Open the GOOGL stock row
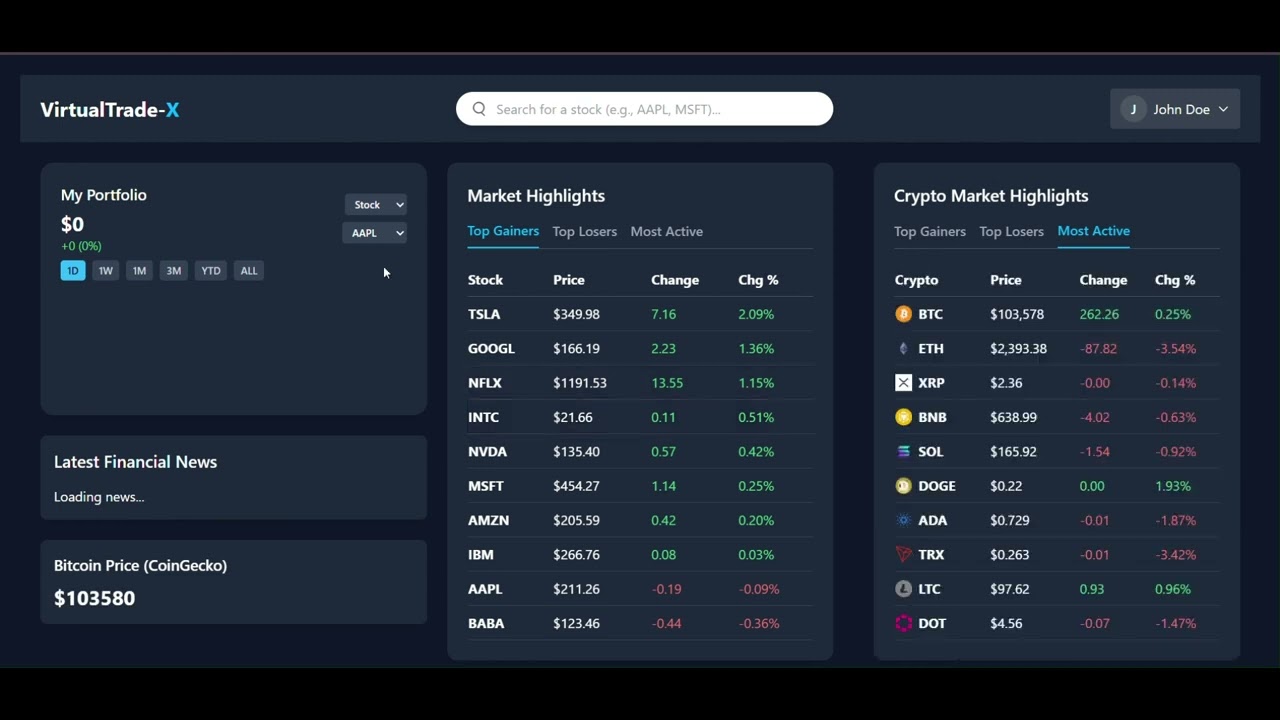Screen dimensions: 1280x720 [640, 348]
